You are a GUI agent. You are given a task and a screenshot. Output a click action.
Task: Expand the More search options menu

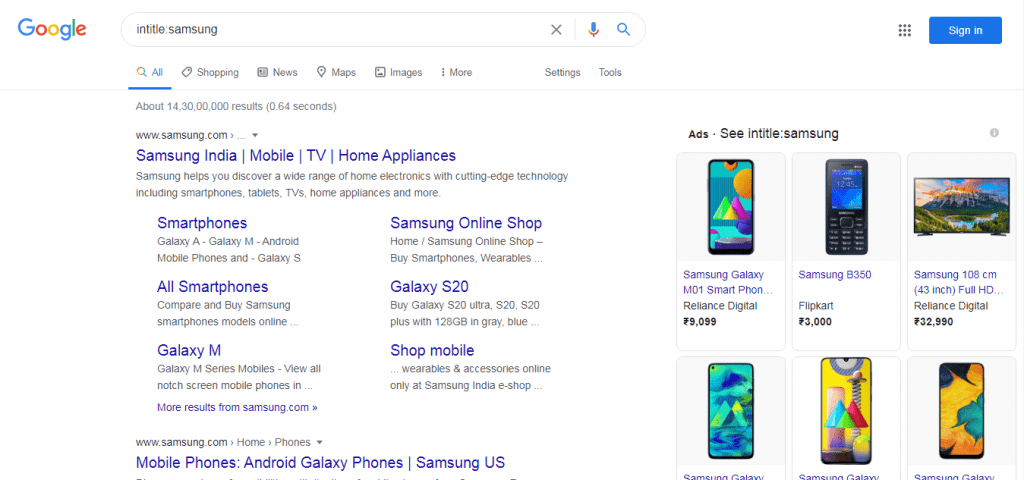tap(454, 73)
